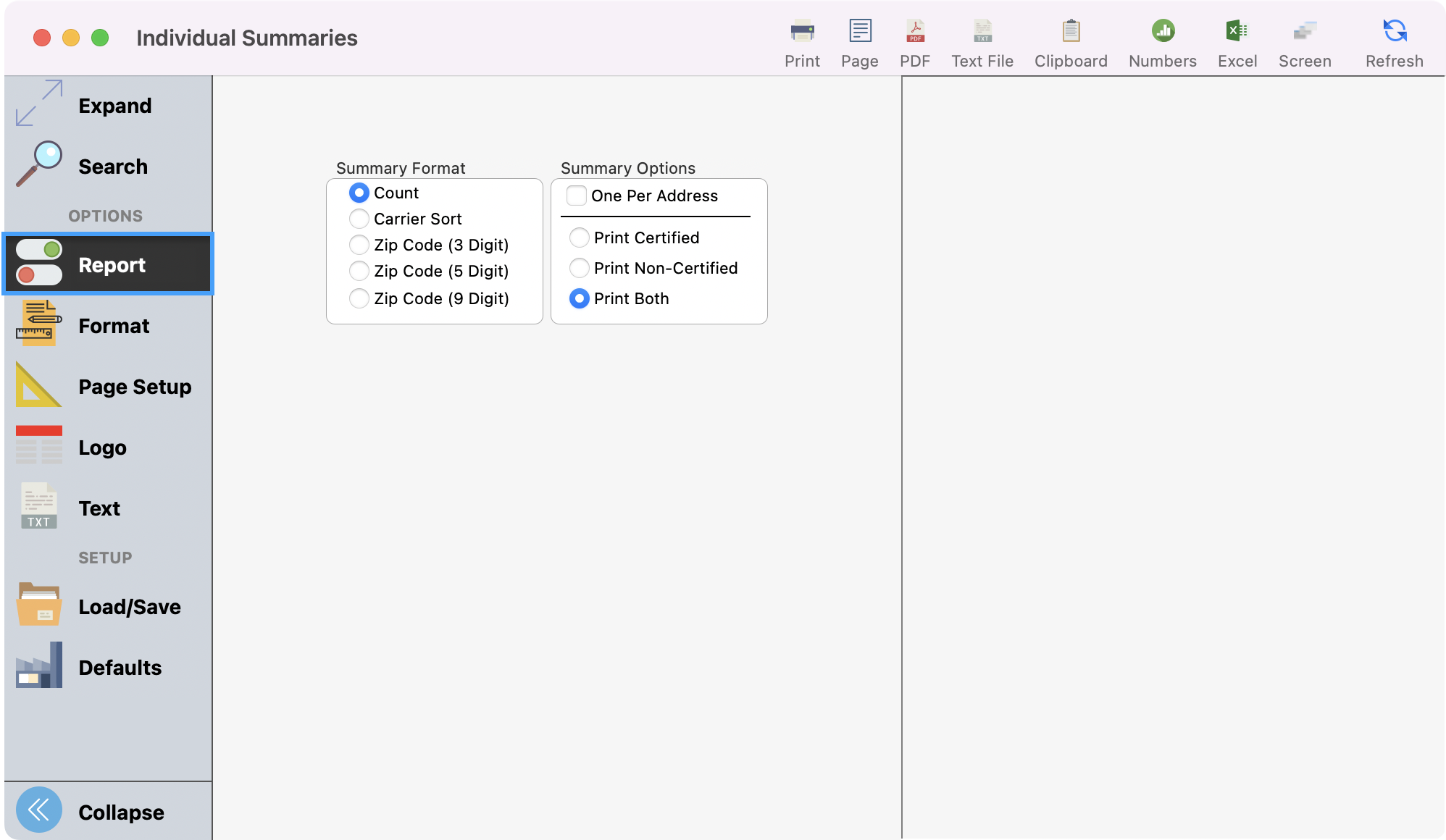Export the report to Numbers
Screen dimensions: 1446x840
coord(1161,40)
